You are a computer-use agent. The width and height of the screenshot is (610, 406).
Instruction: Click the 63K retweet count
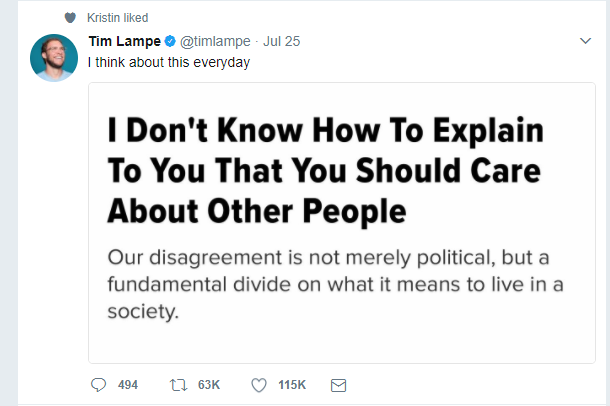(x=209, y=385)
